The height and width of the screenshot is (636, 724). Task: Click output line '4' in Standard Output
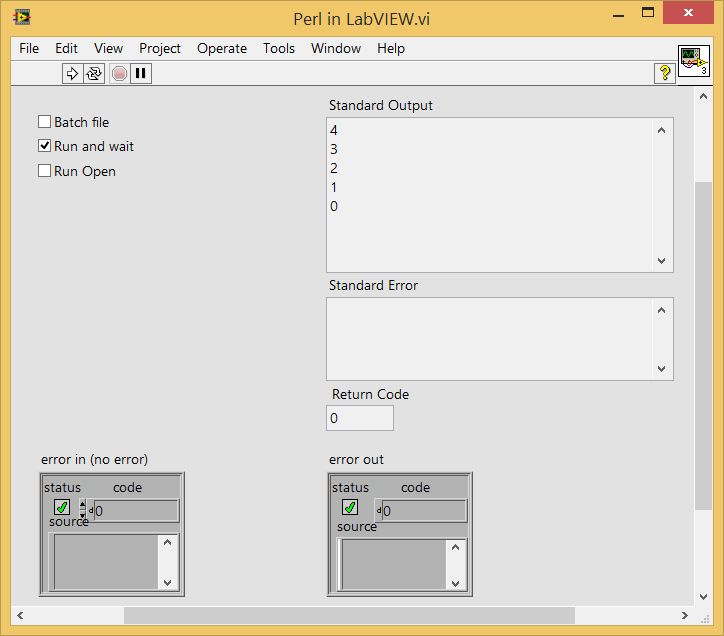(334, 130)
